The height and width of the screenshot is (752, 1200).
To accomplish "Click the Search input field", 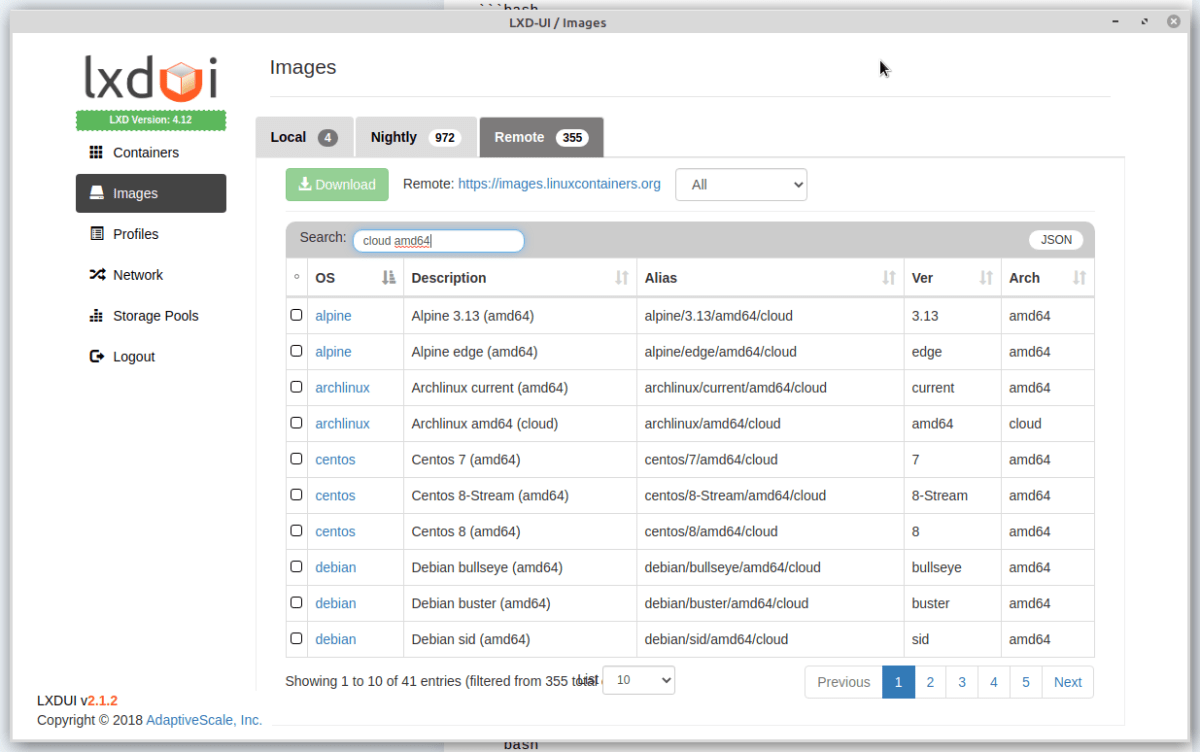I will click(x=438, y=241).
